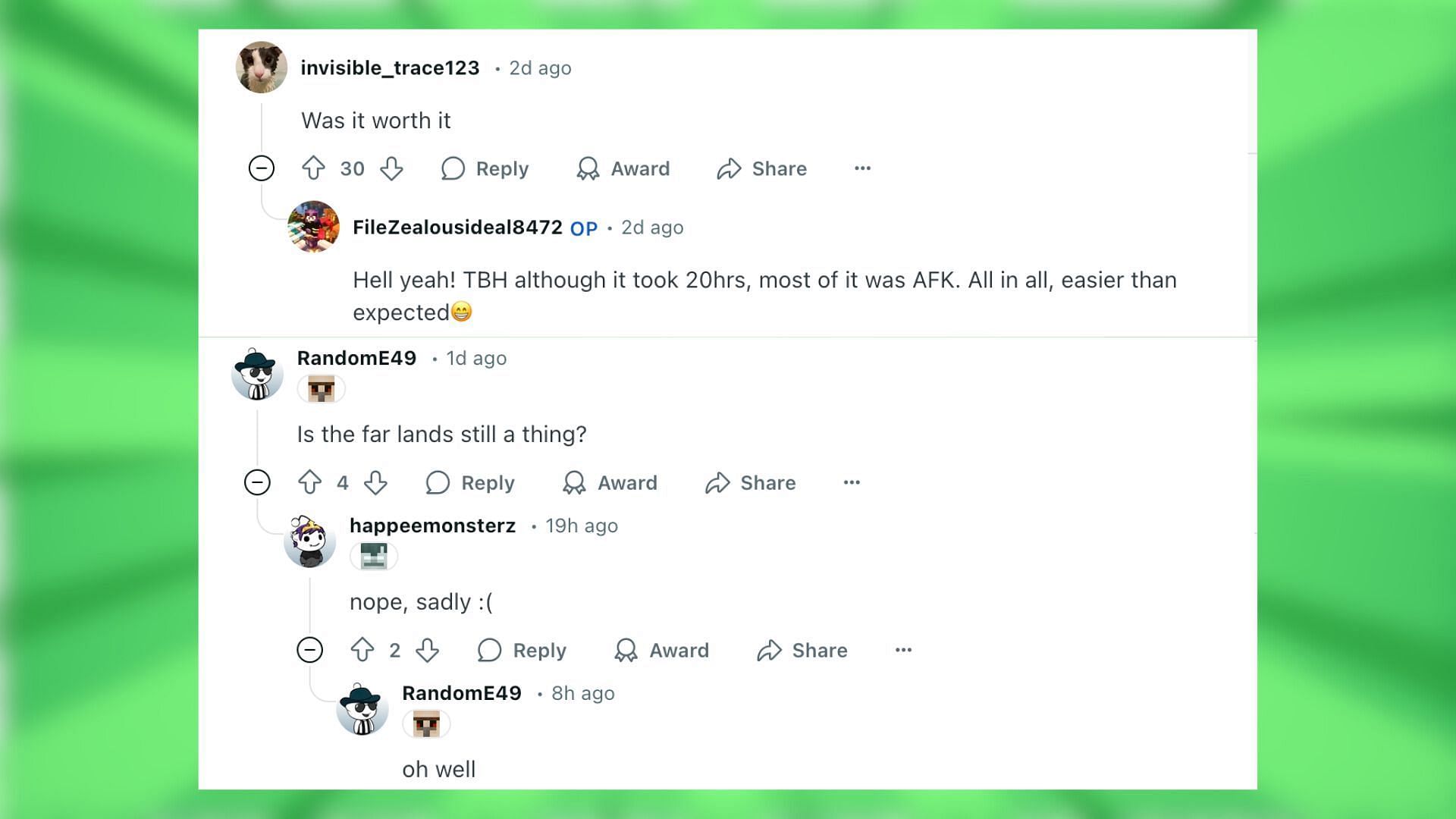Collapse the happeemonsterz comment thread
Image resolution: width=1456 pixels, height=819 pixels.
click(310, 649)
